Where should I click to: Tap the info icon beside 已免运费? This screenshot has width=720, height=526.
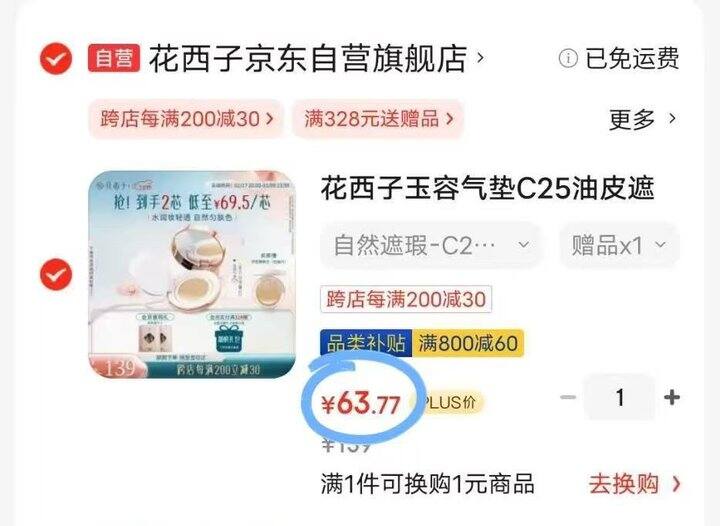tap(568, 59)
